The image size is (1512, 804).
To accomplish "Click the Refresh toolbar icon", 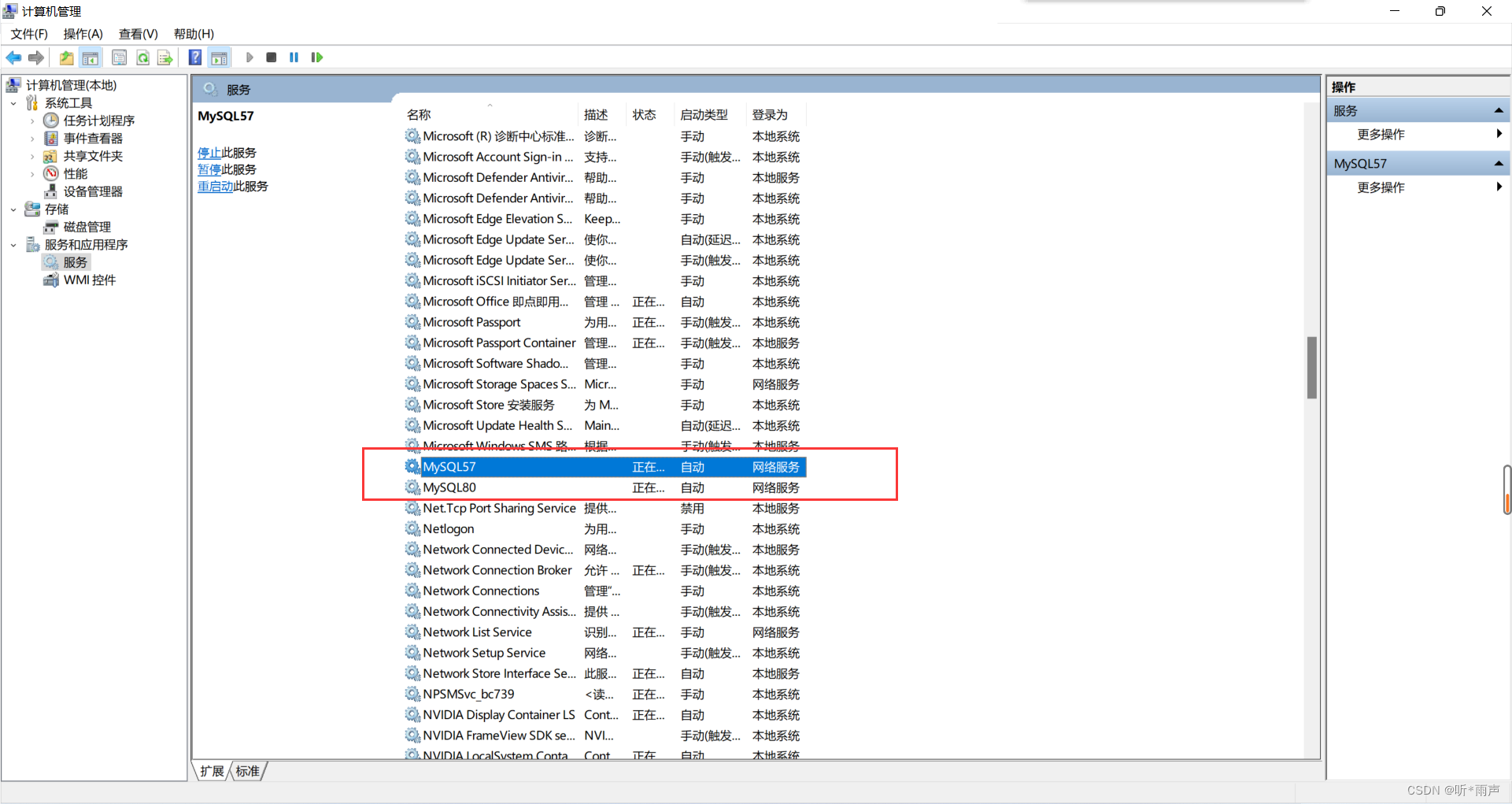I will 142,57.
